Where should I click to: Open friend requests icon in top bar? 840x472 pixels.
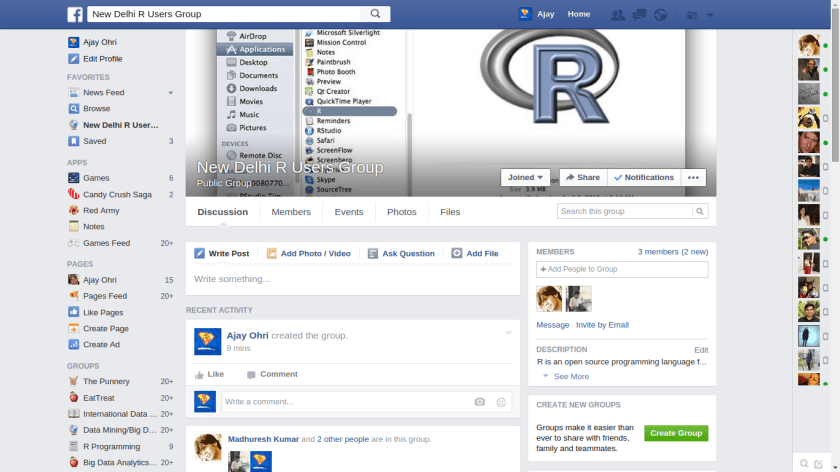[618, 14]
